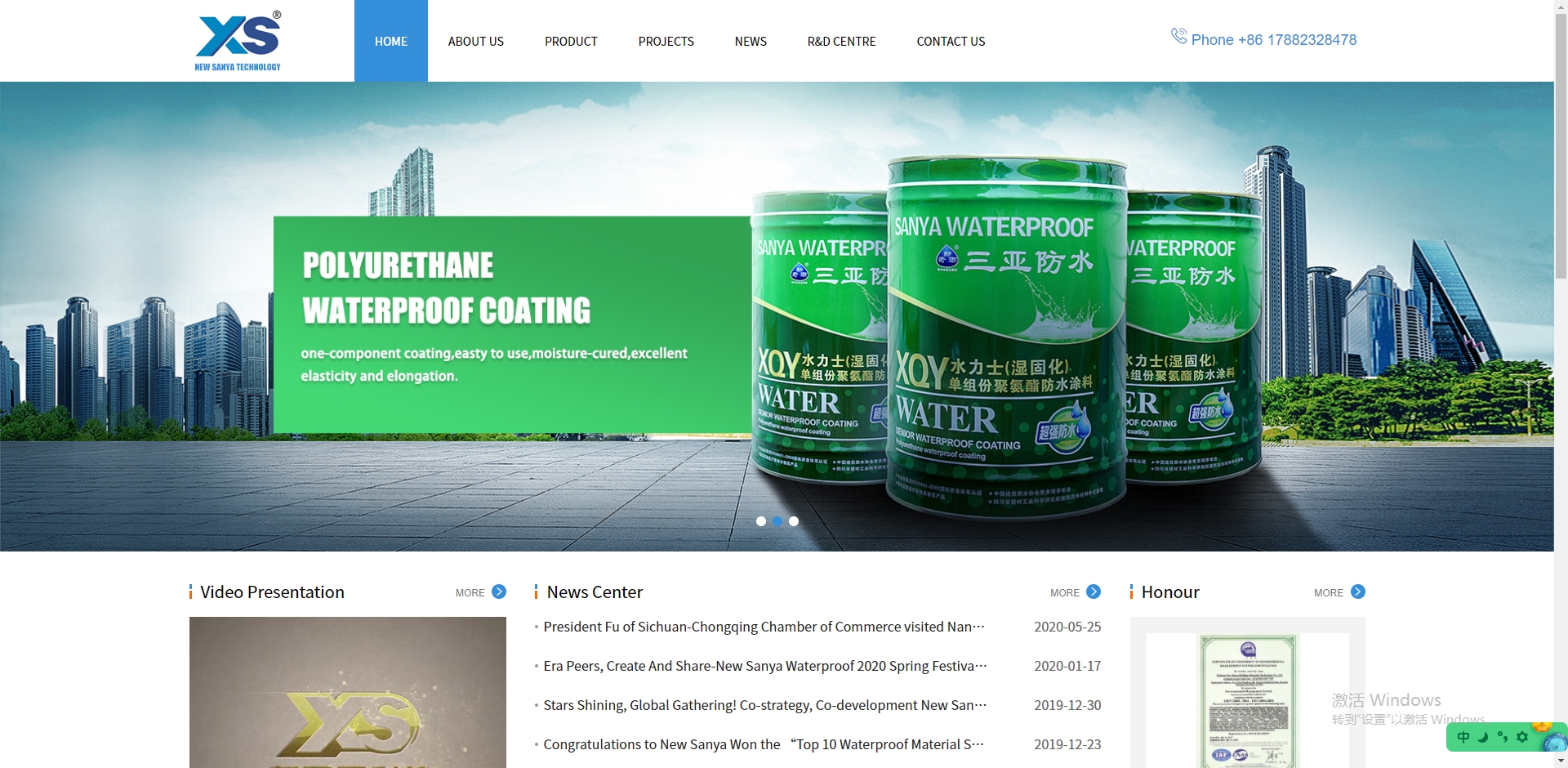Viewport: 1568px width, 768px height.
Task: Open the honour certificate thumbnail
Action: (1247, 700)
